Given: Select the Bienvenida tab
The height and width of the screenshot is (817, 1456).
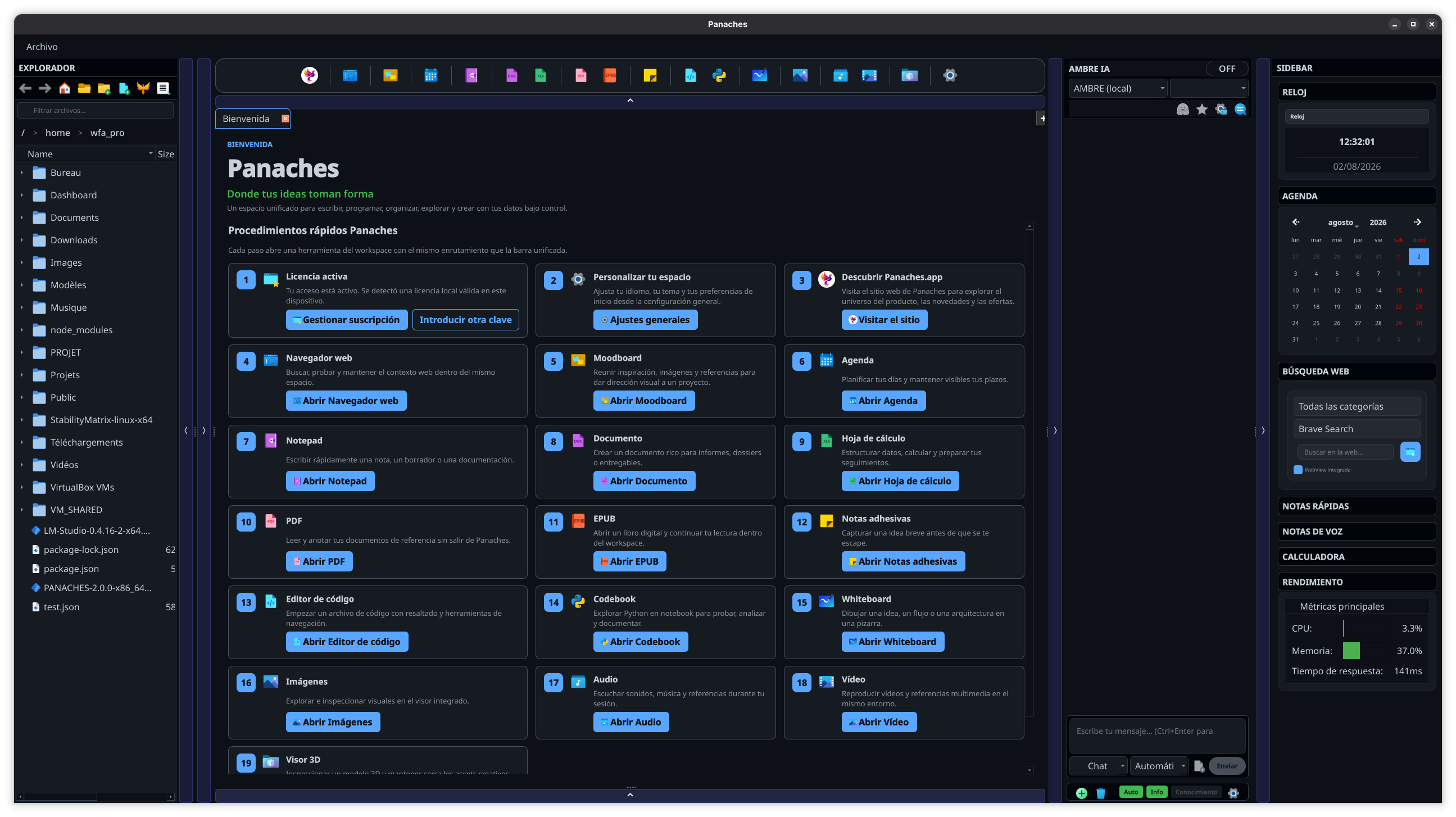Looking at the screenshot, I should point(247,119).
